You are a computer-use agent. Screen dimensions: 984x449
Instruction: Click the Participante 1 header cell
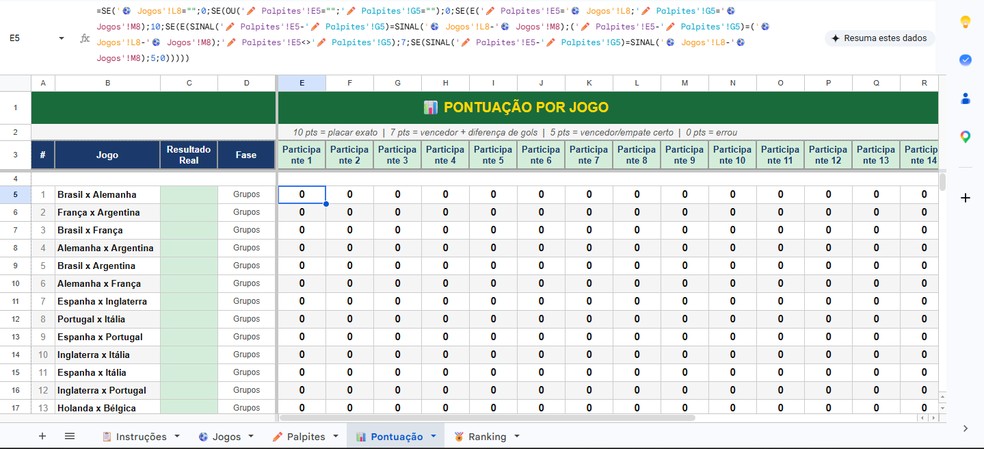[x=302, y=154]
